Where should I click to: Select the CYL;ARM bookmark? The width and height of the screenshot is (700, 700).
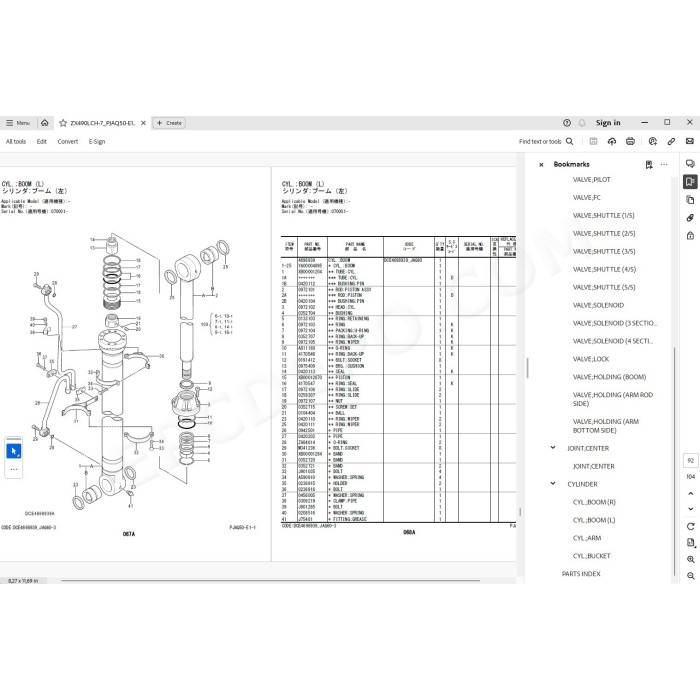click(587, 538)
